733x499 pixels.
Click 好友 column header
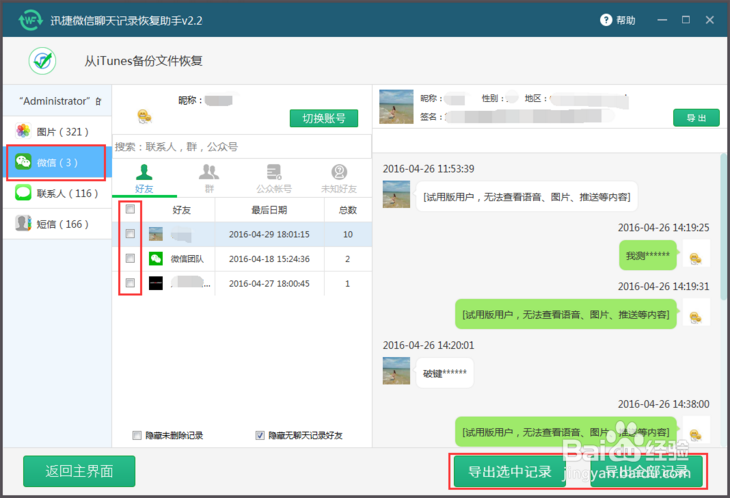(x=181, y=210)
